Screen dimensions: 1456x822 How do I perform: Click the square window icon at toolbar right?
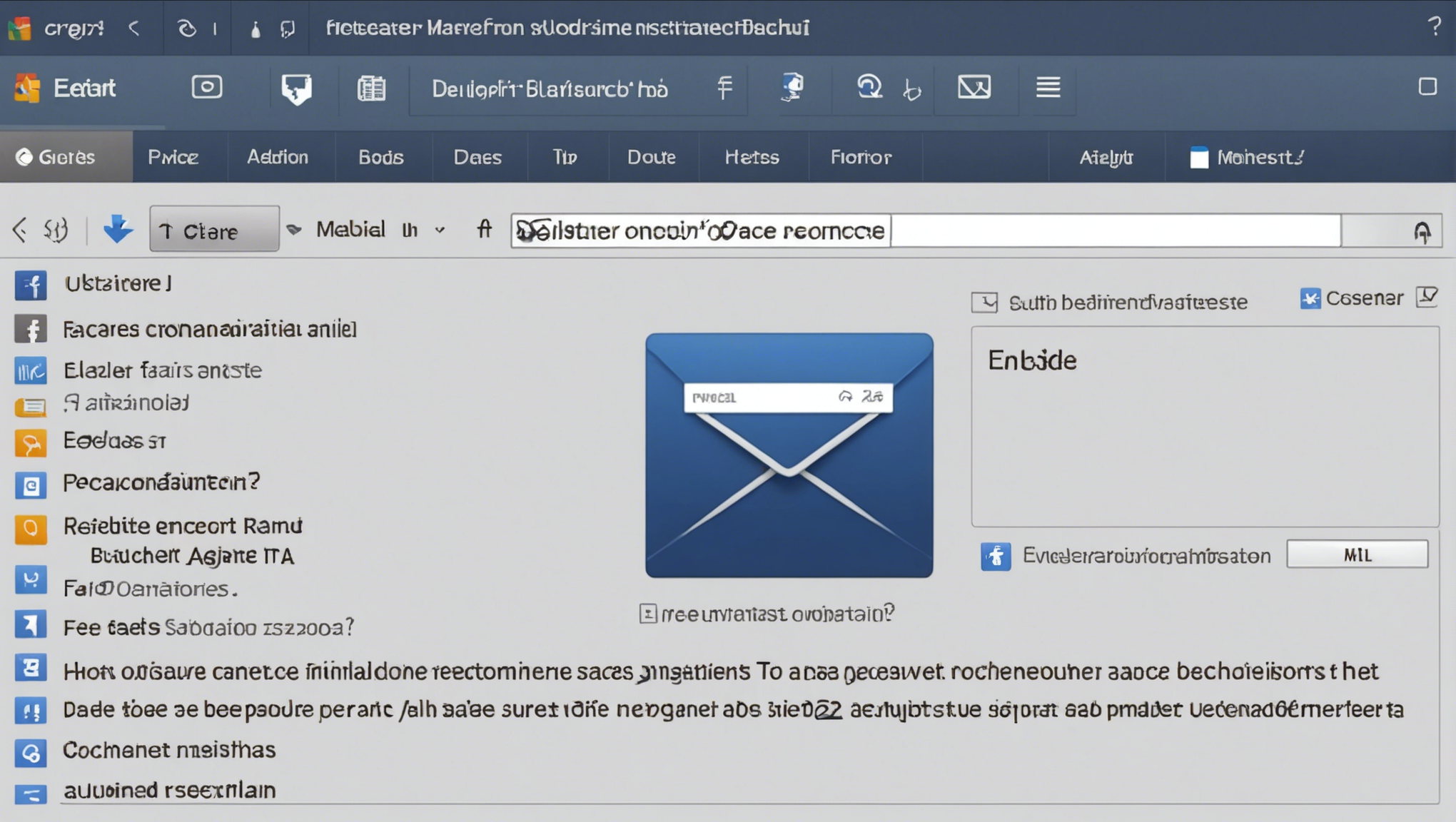(x=1427, y=86)
